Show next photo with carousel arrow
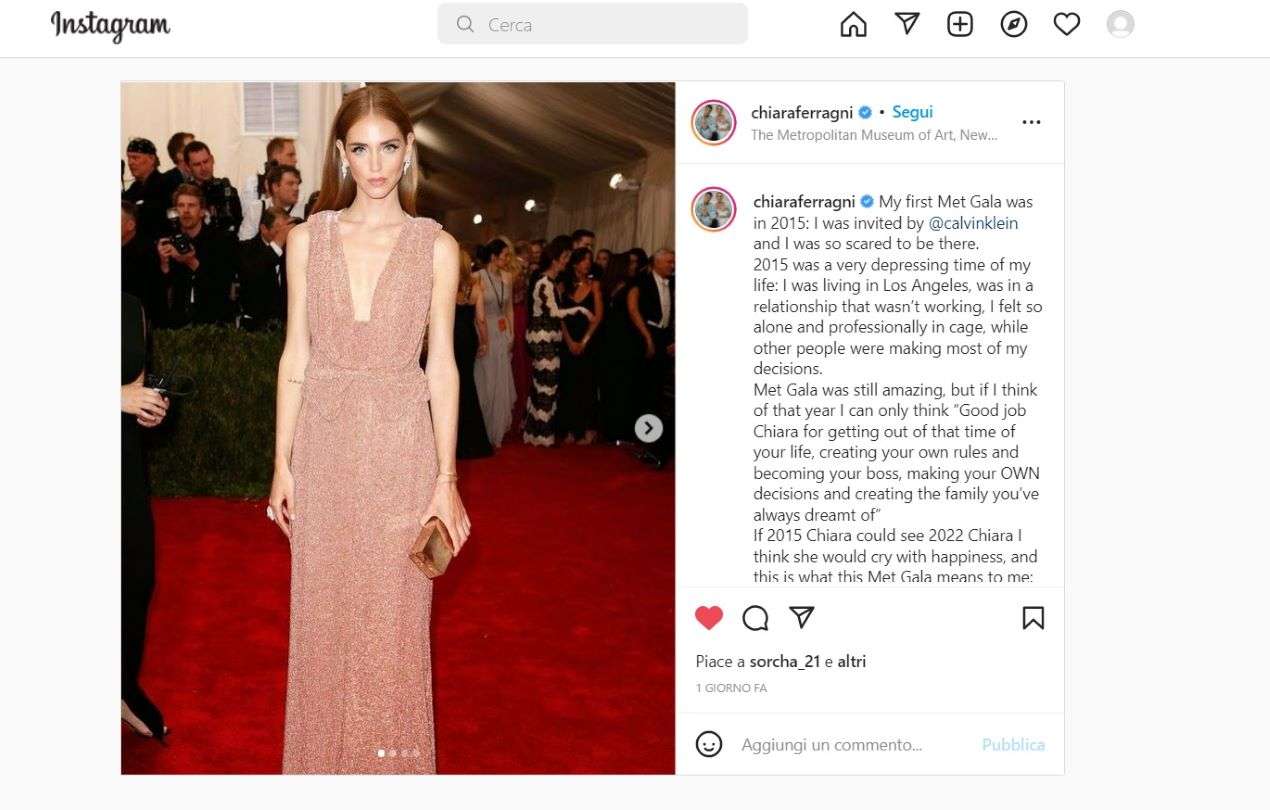 [x=649, y=428]
